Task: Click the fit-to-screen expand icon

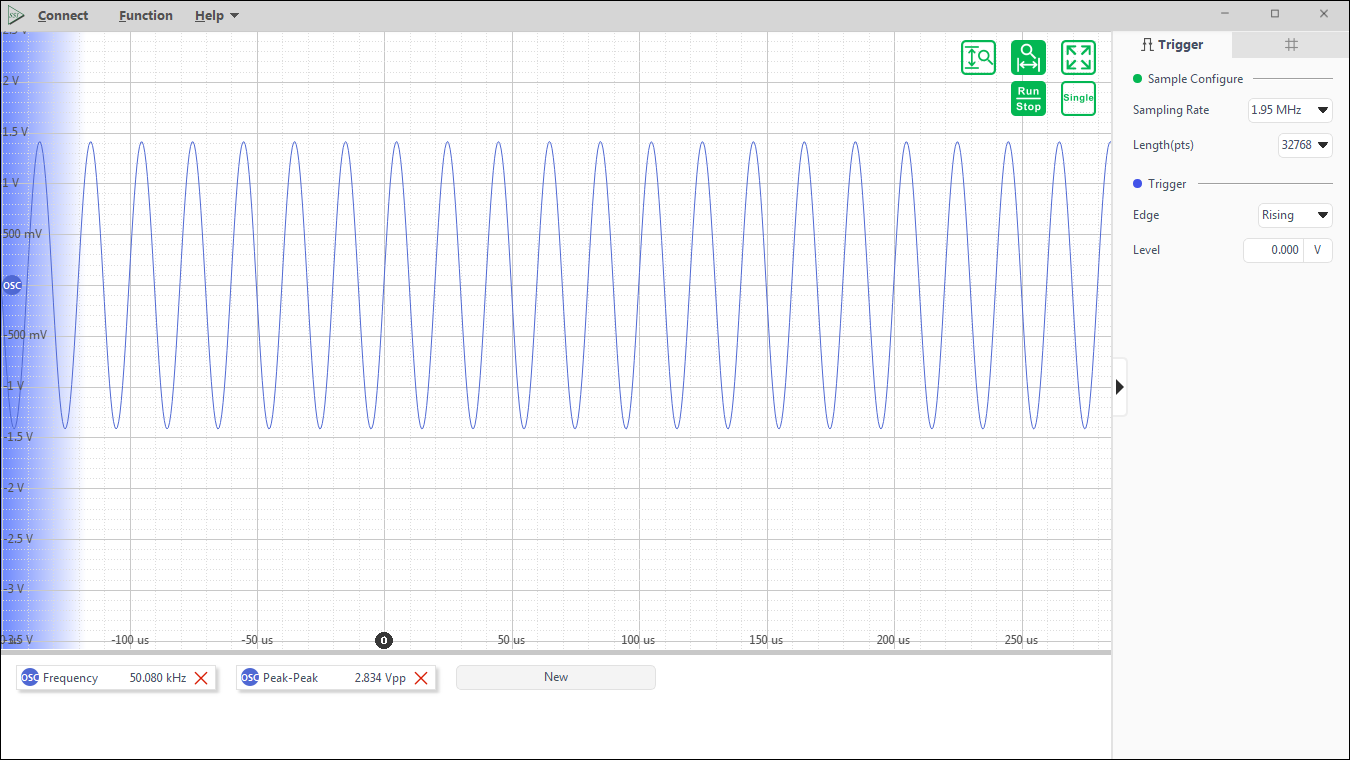Action: tap(1078, 58)
